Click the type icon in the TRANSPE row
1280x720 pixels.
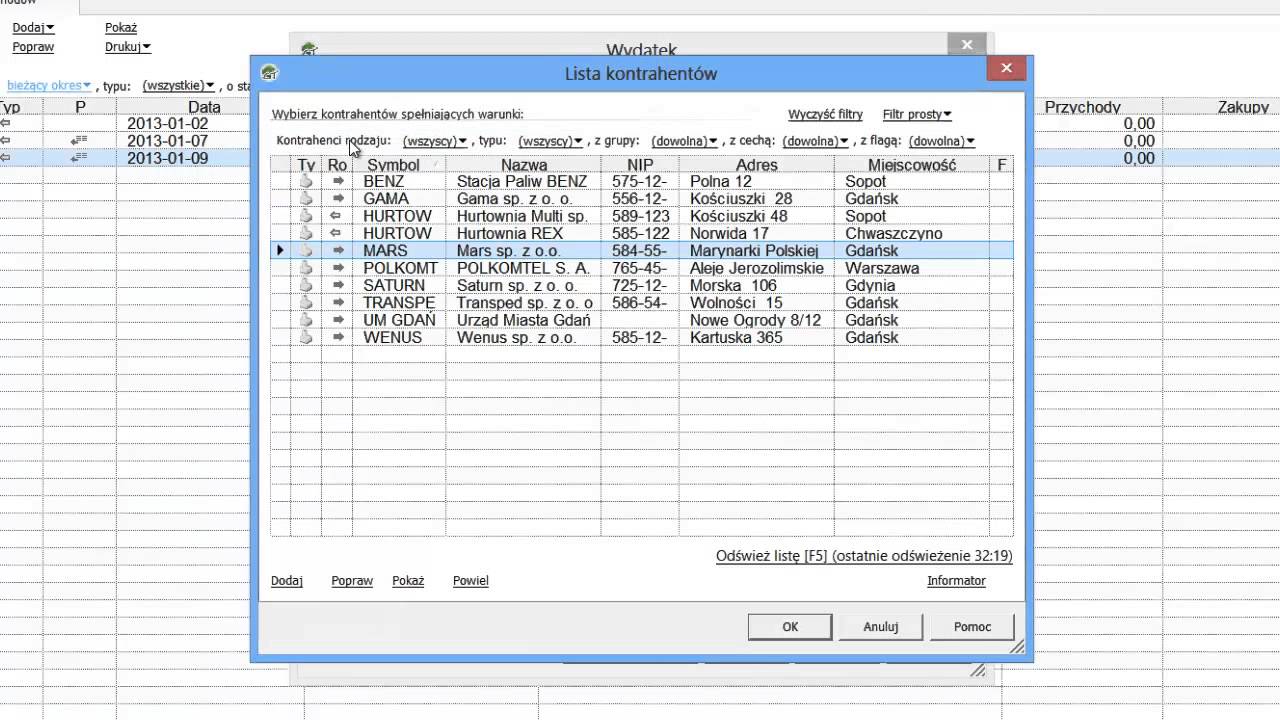306,303
